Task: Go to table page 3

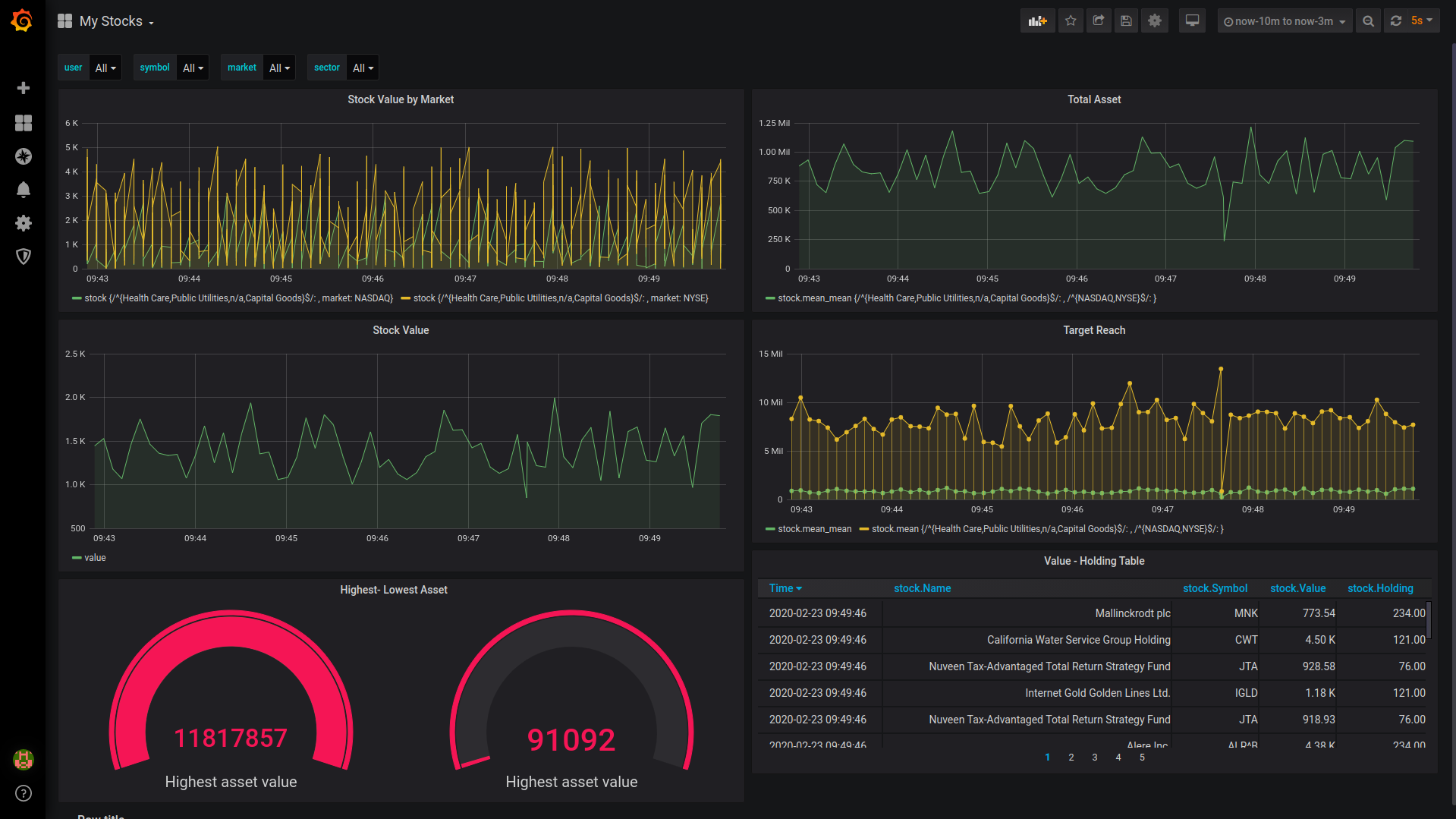Action: (x=1095, y=758)
